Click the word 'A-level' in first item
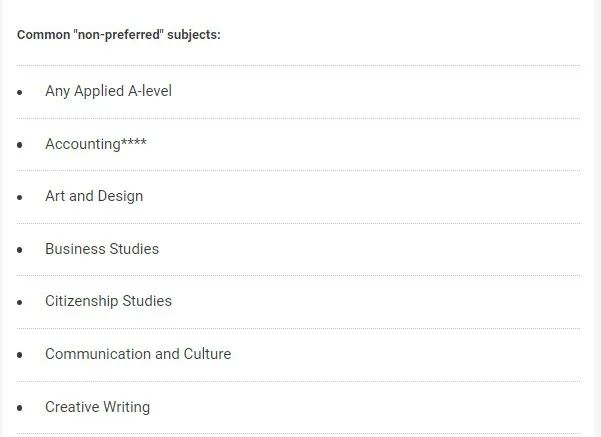Screen dimensions: 601x437 tap(150, 91)
